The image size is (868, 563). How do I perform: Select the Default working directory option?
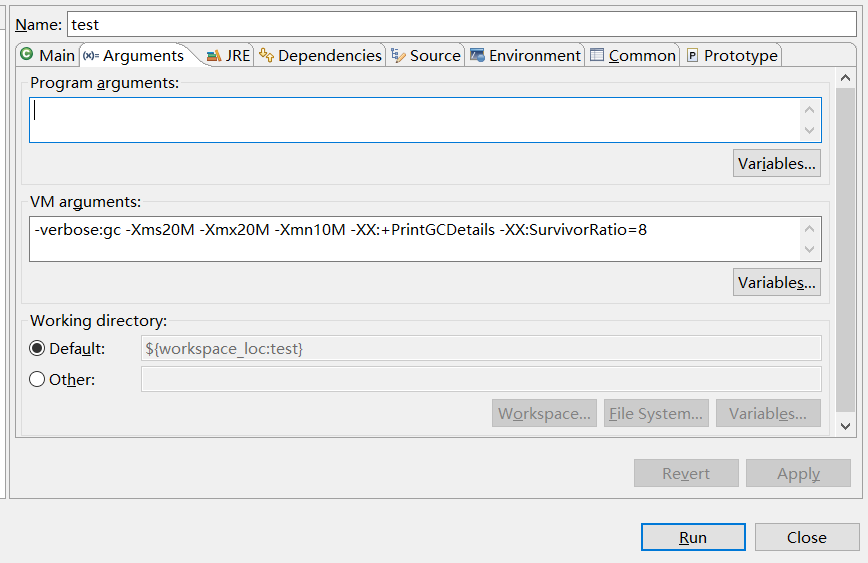point(38,348)
